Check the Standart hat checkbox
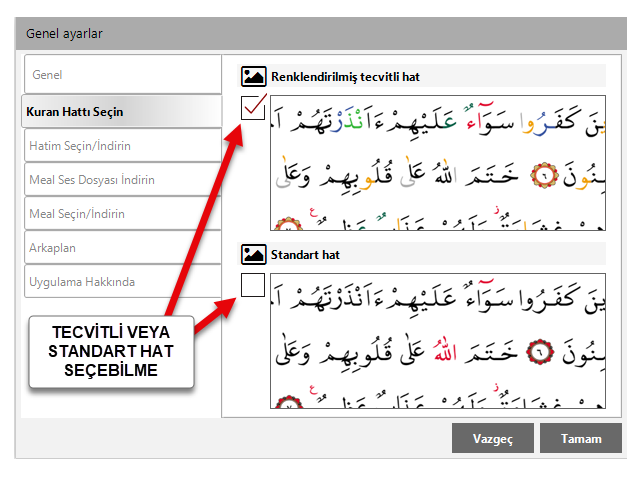 pyautogui.click(x=253, y=285)
